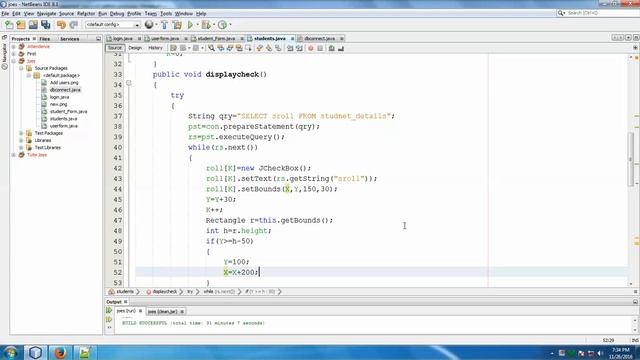Select students.java in the project tree
This screenshot has height=360, width=640.
pos(63,119)
